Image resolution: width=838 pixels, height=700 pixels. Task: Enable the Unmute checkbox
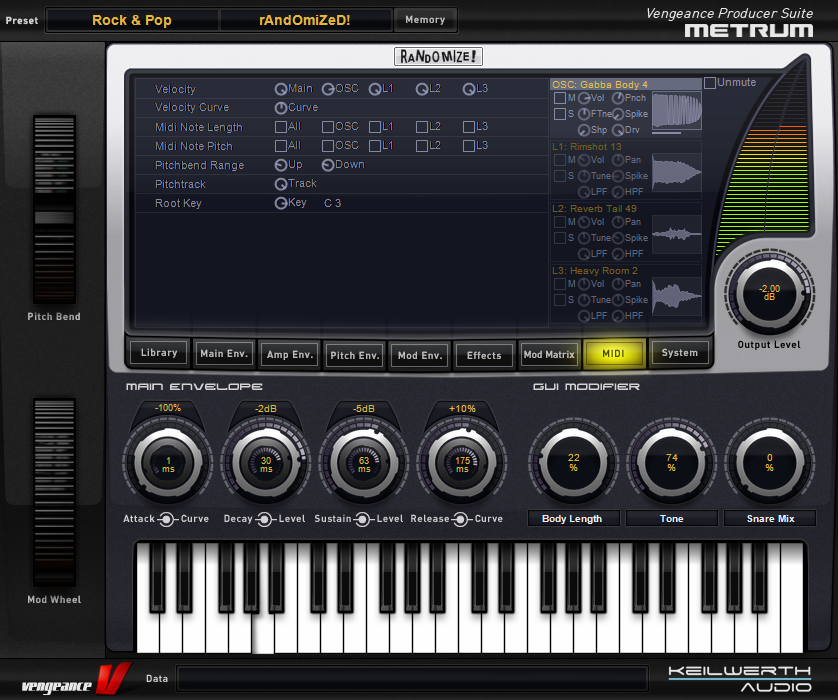710,83
